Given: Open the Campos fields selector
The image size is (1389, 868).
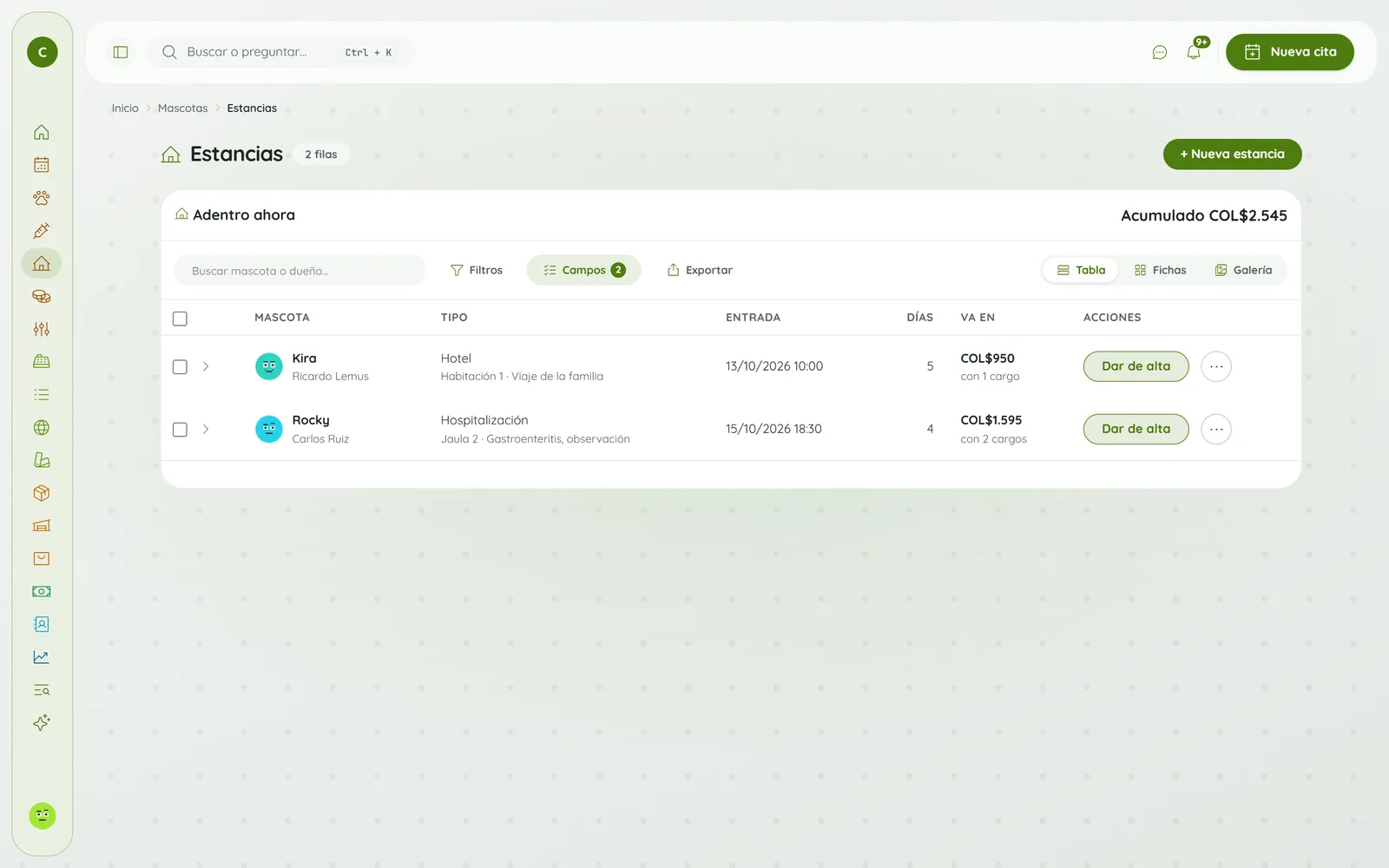Looking at the screenshot, I should [x=584, y=270].
